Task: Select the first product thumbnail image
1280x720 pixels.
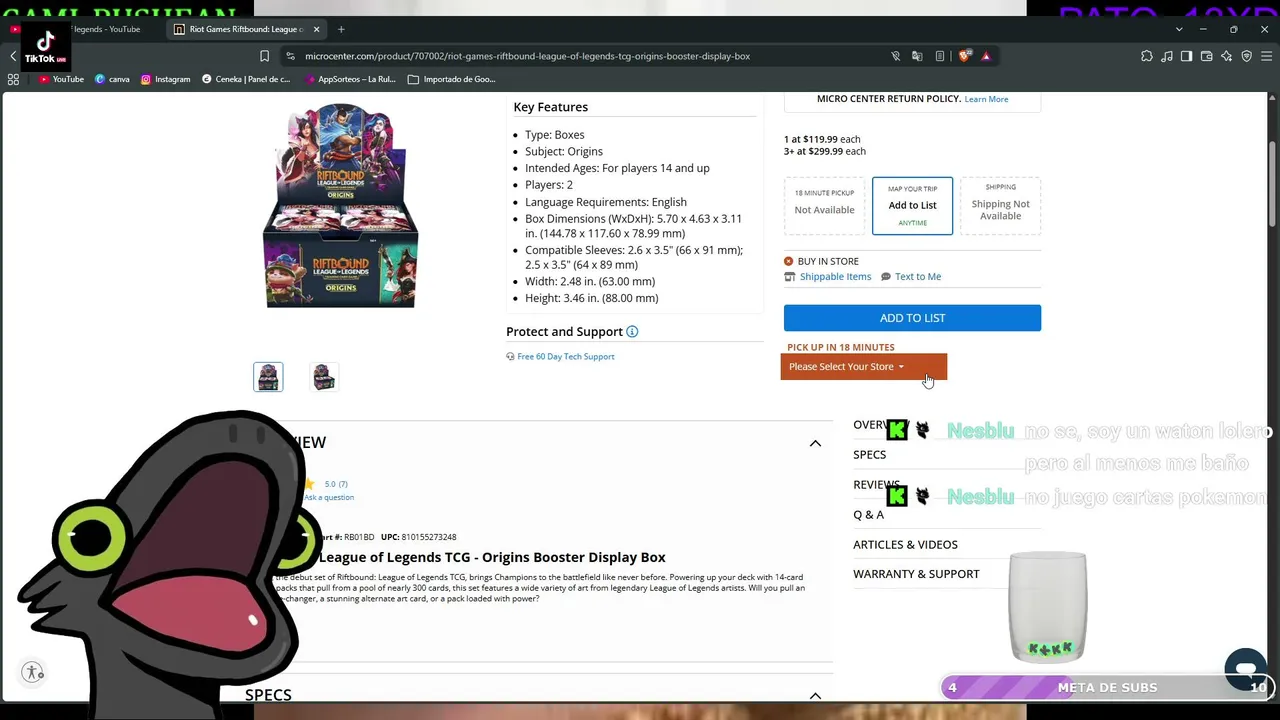Action: coord(268,377)
